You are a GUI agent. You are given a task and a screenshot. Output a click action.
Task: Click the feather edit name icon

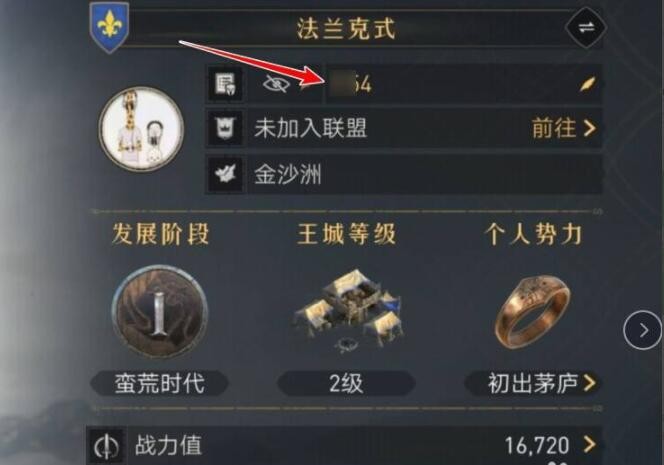(588, 84)
